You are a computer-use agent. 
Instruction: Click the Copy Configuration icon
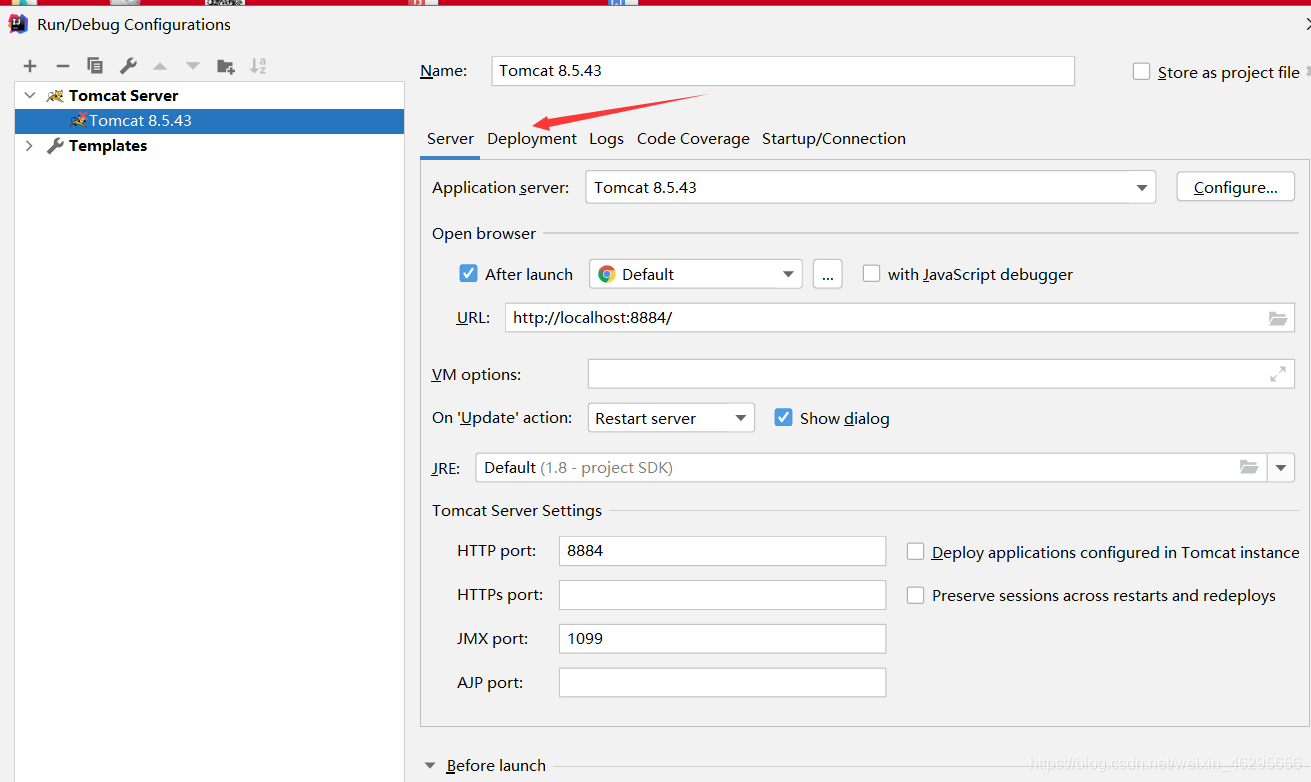(x=95, y=66)
